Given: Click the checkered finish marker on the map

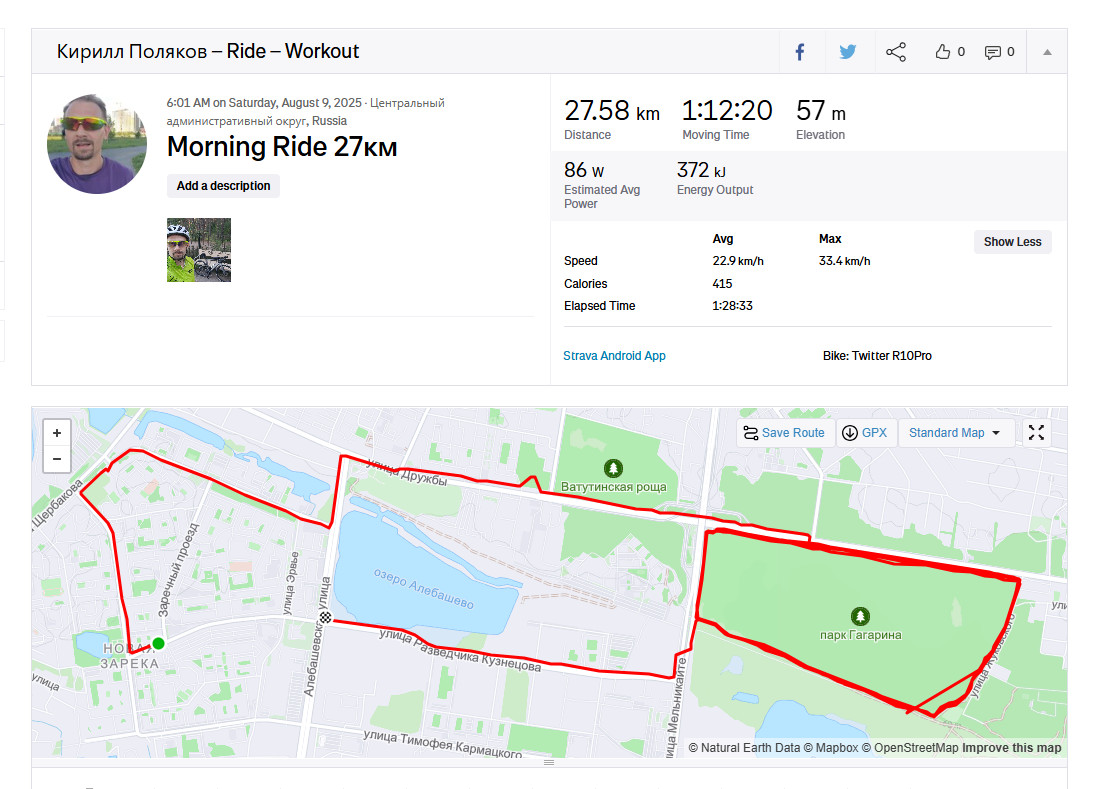Looking at the screenshot, I should pyautogui.click(x=325, y=617).
